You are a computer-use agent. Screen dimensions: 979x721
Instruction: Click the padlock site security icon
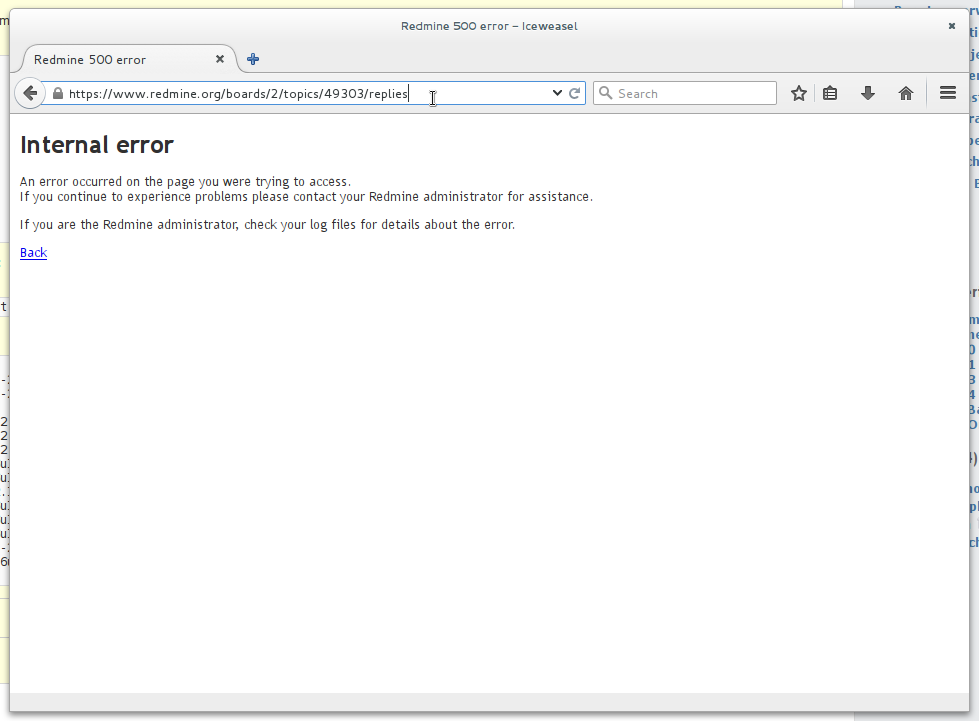pos(58,94)
